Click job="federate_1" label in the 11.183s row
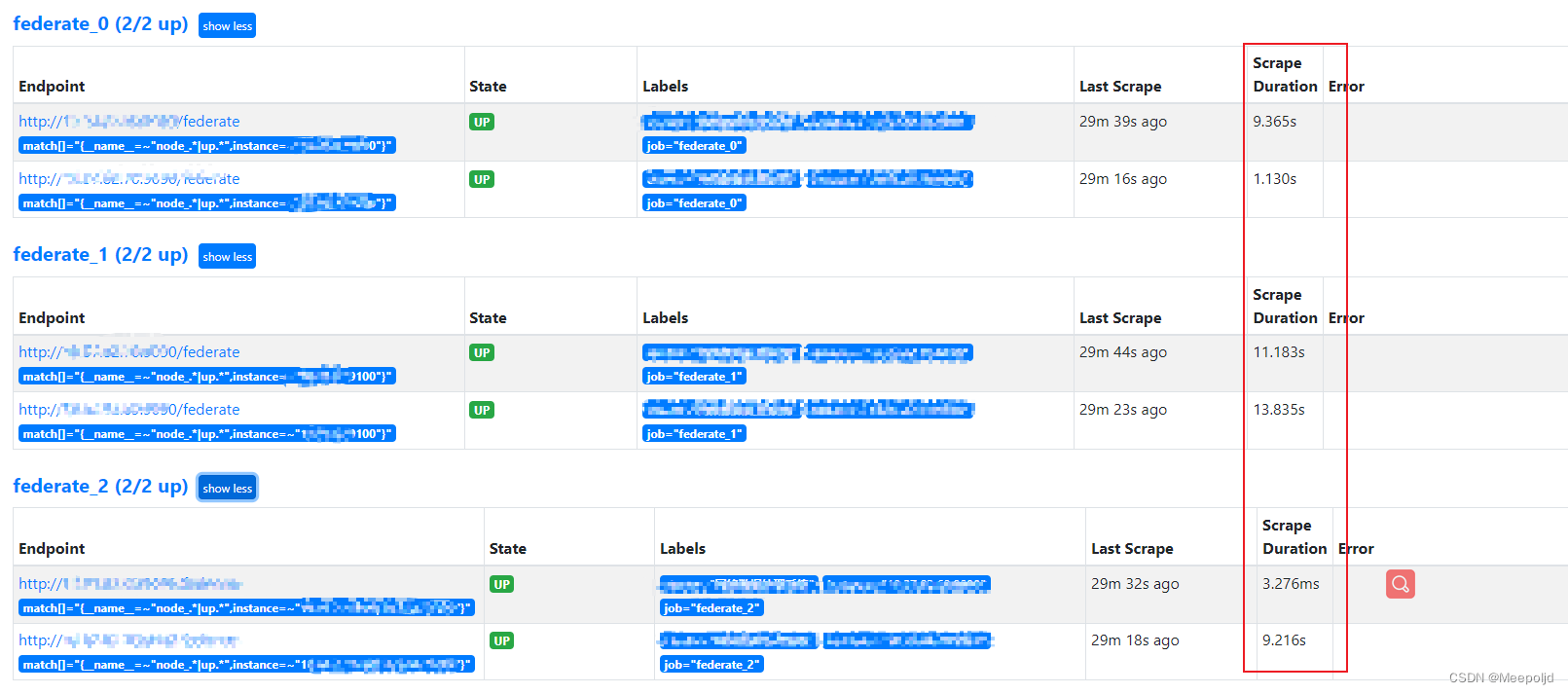Image resolution: width=1568 pixels, height=694 pixels. (694, 377)
